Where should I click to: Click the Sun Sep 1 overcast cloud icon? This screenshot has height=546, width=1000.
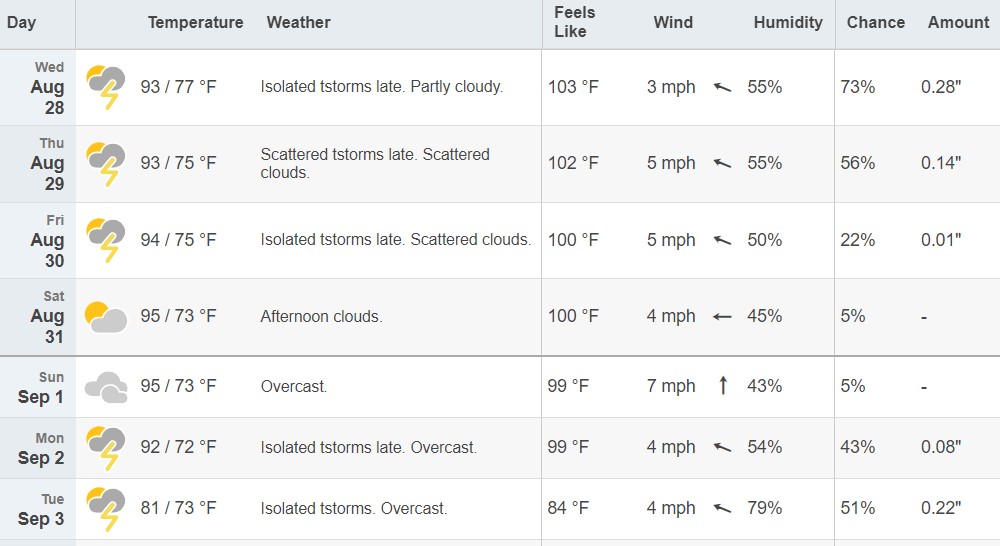pyautogui.click(x=106, y=387)
